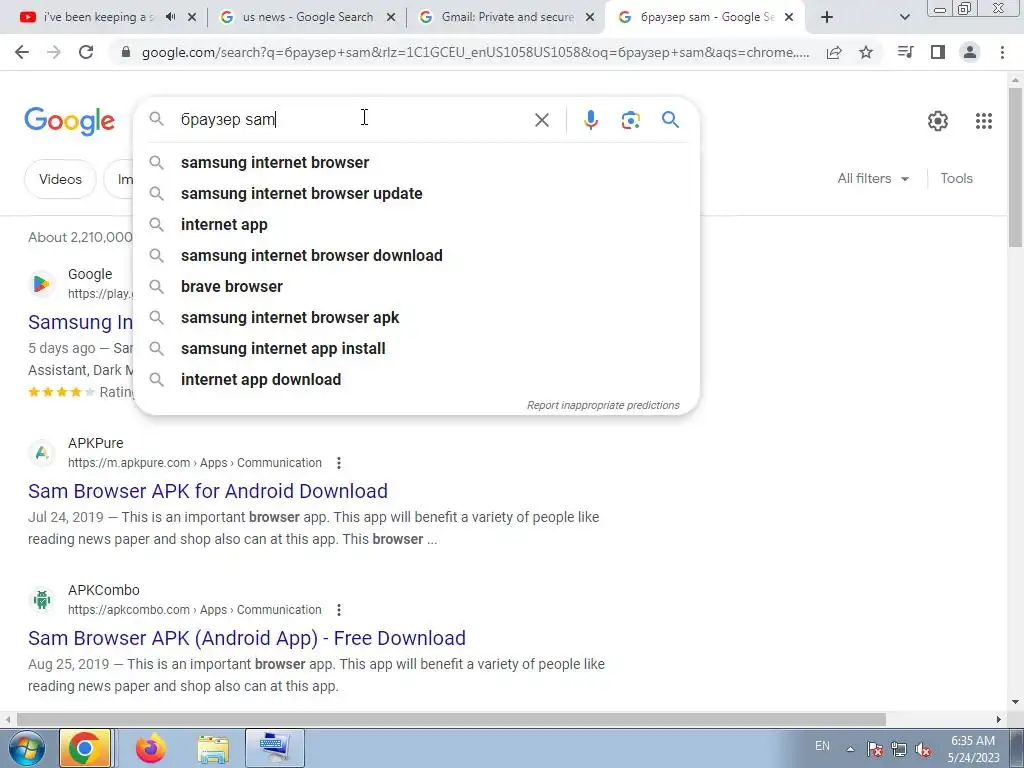Viewport: 1024px width, 768px height.
Task: Reload the current page
Action: [86, 52]
